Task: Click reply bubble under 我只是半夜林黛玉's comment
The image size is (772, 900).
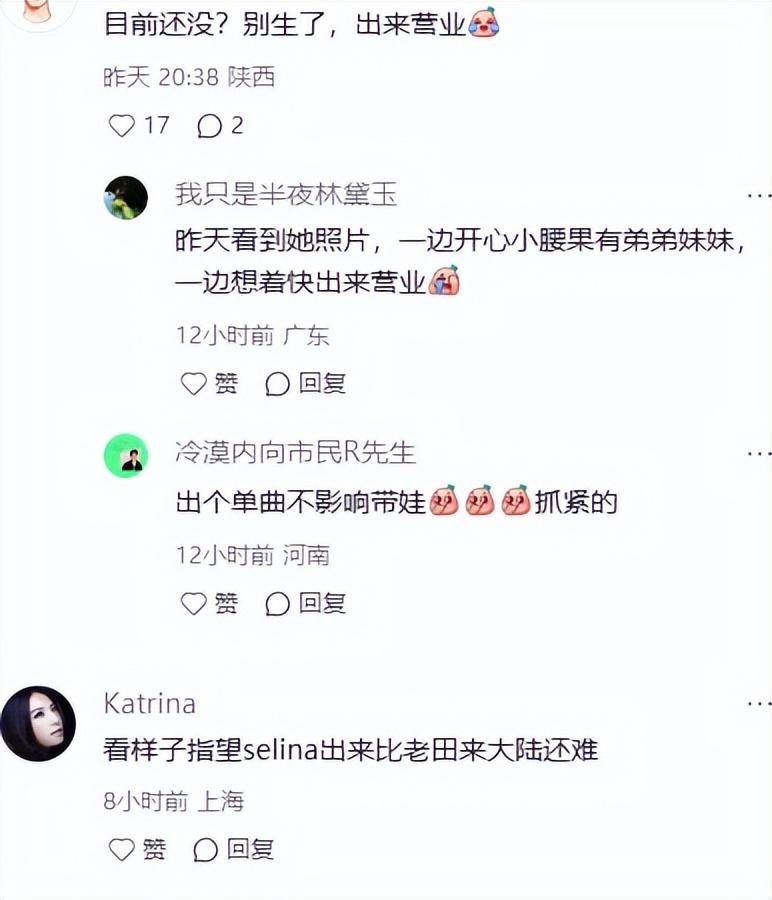Action: tap(277, 383)
